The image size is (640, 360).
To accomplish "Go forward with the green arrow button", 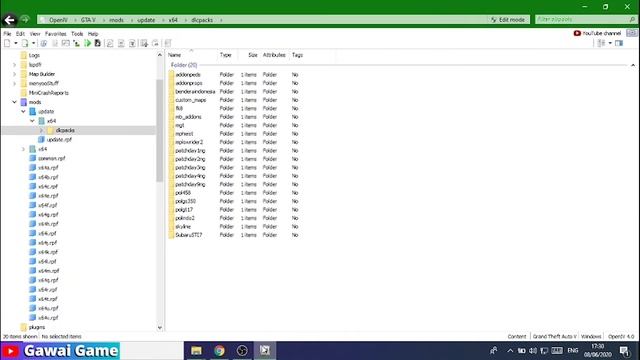I will pyautogui.click(x=25, y=19).
